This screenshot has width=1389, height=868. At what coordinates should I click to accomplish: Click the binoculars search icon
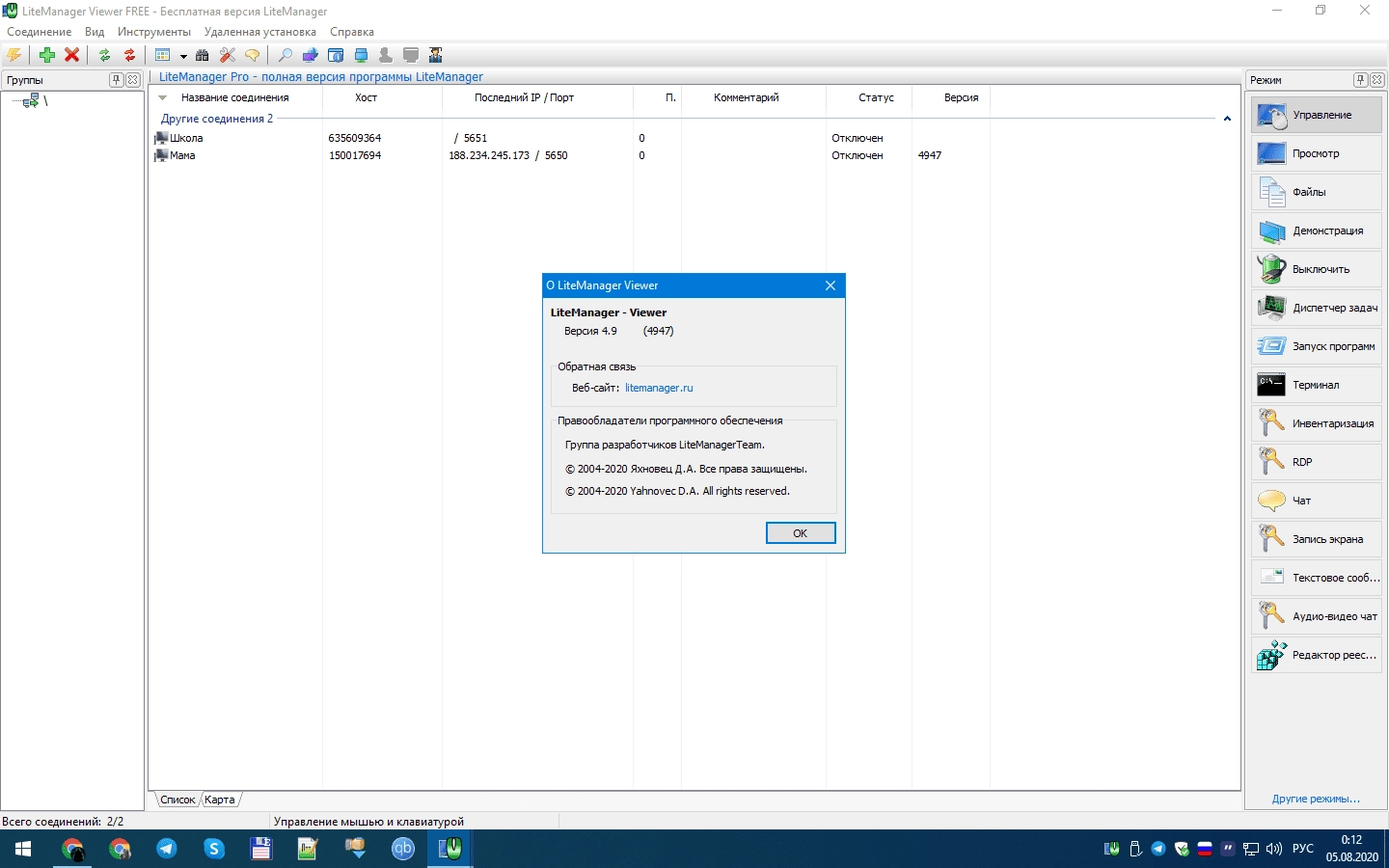[203, 55]
